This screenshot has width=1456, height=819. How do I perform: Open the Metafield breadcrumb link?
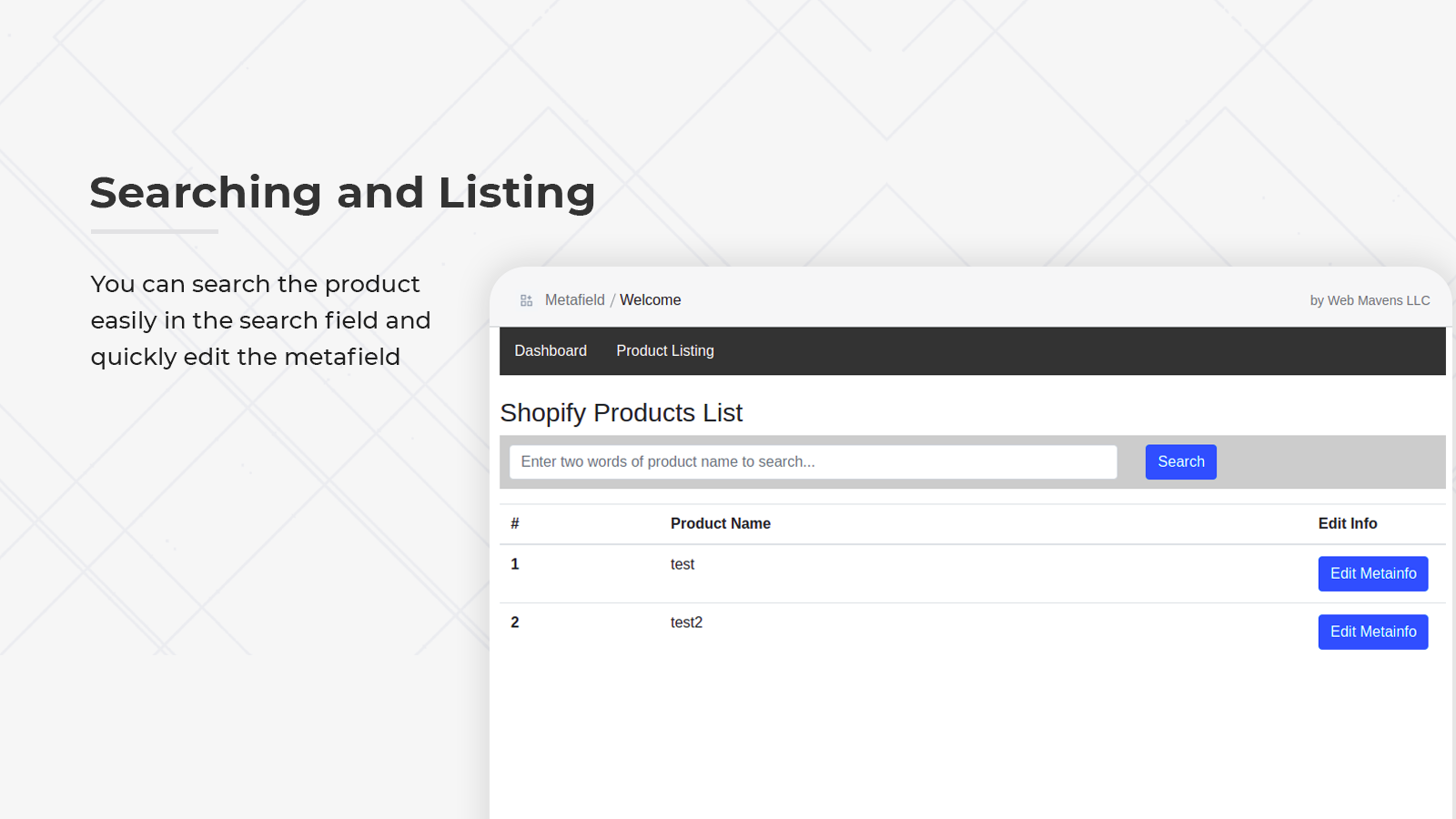(x=574, y=299)
